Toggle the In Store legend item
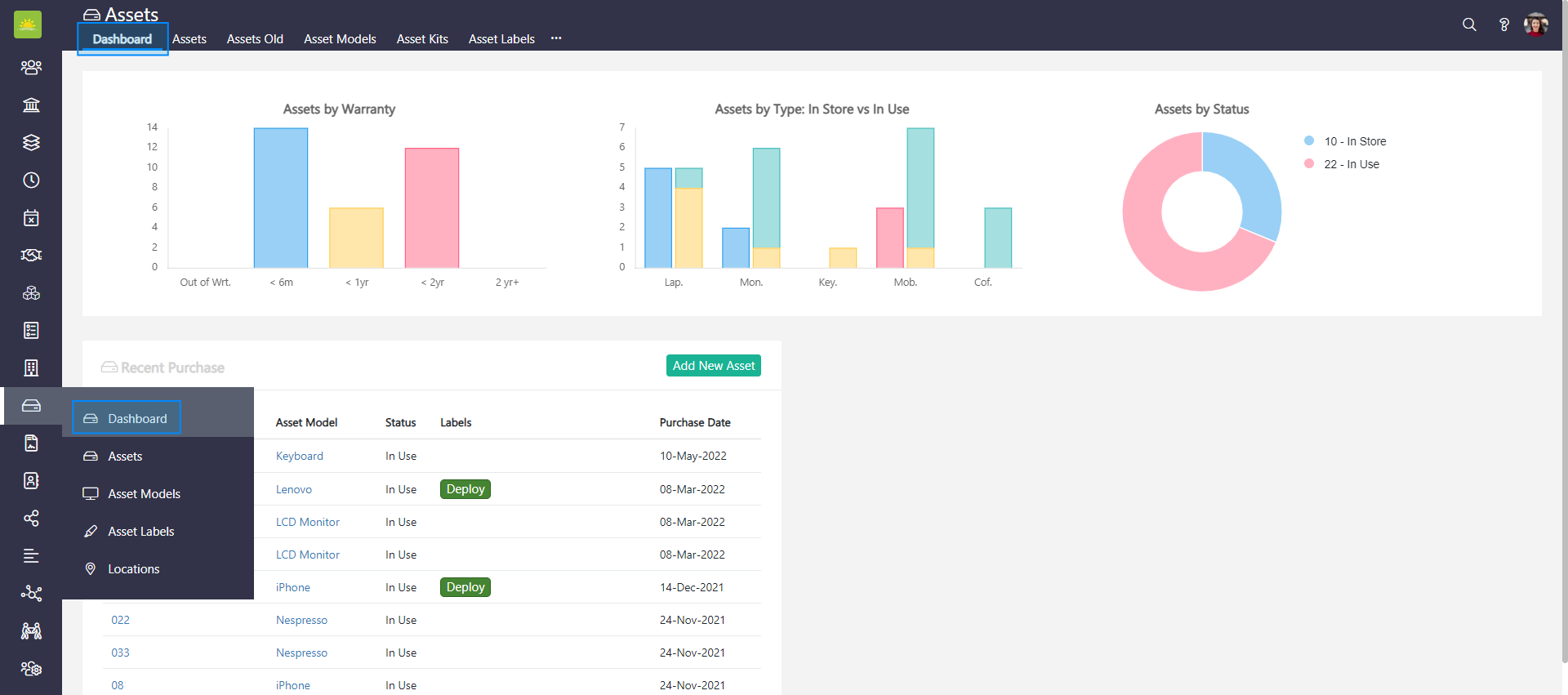Screen dimensions: 1568x695 [1354, 141]
